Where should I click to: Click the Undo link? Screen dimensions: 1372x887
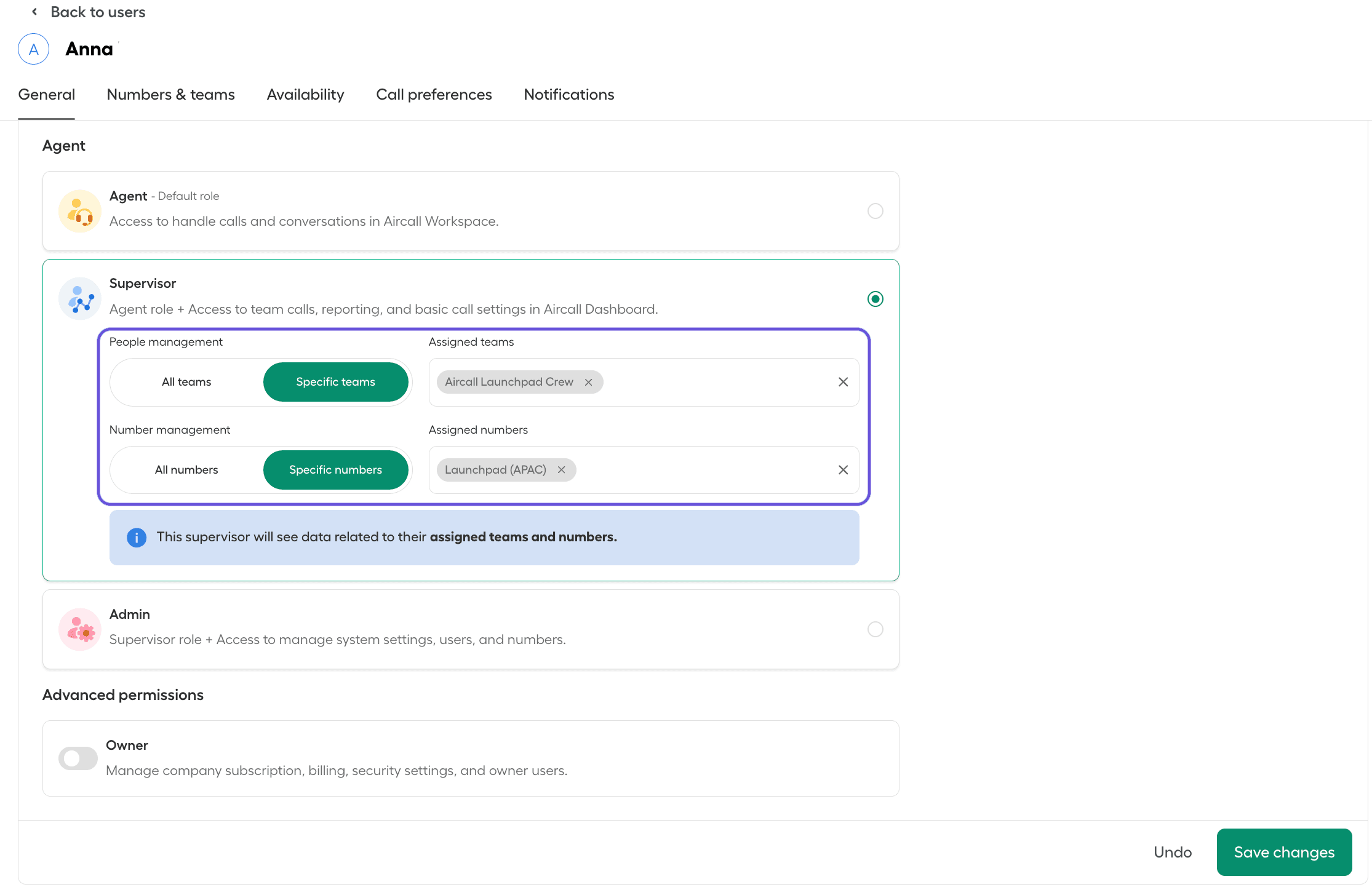[1172, 852]
